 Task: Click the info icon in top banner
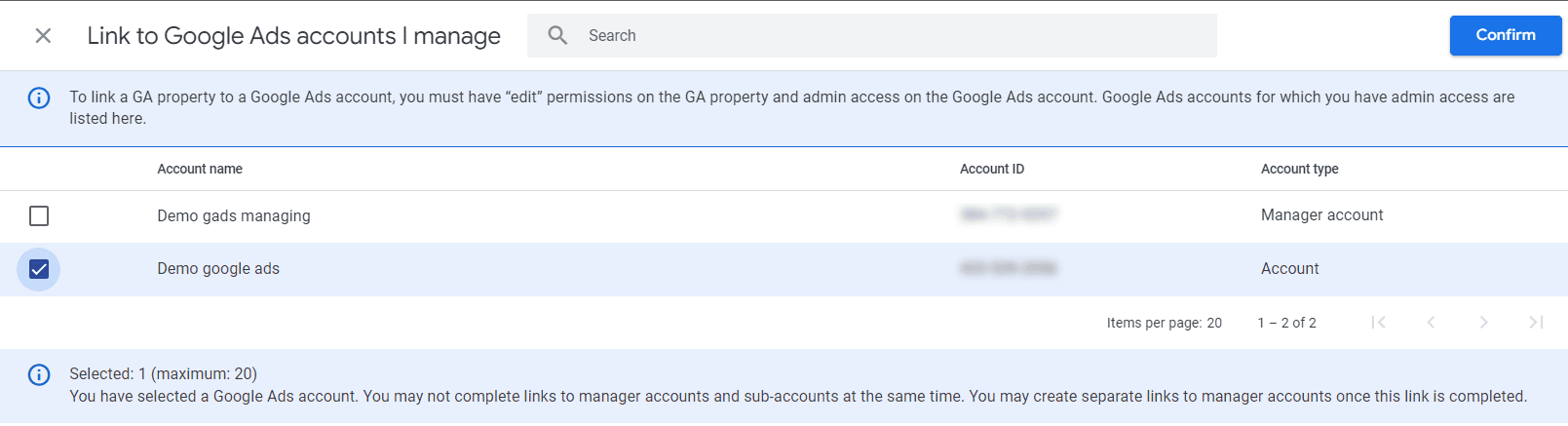(39, 97)
